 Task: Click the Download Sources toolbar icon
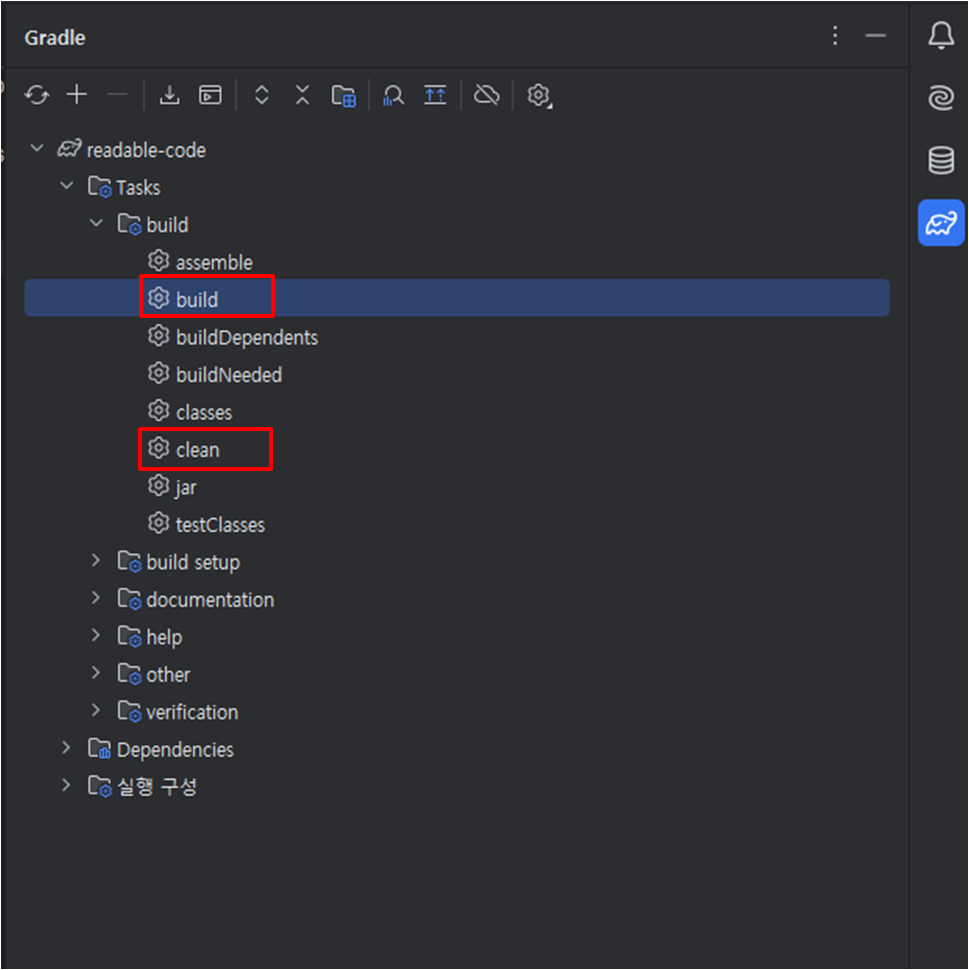tap(170, 95)
